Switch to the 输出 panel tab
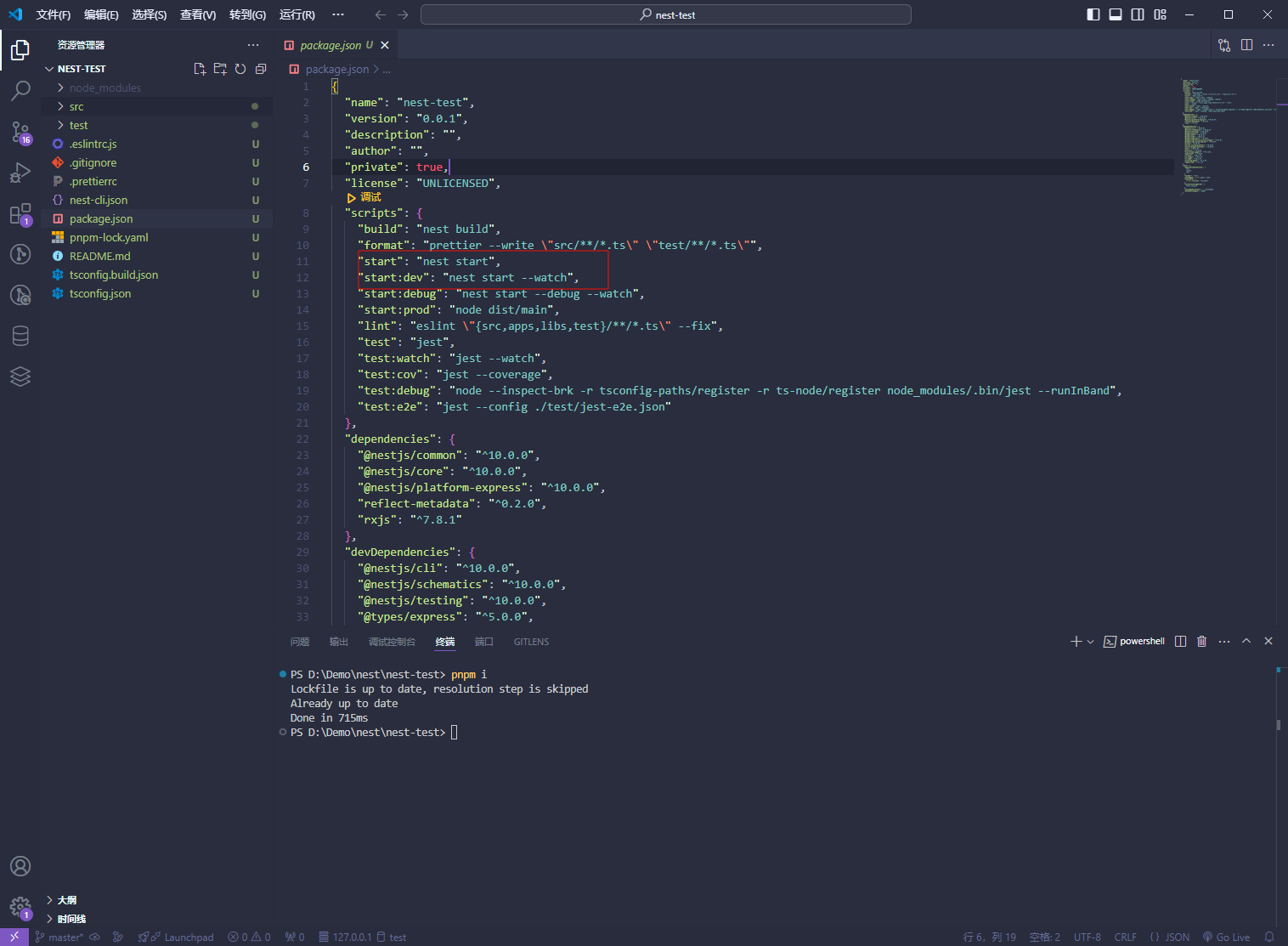This screenshot has width=1288, height=946. tap(339, 642)
